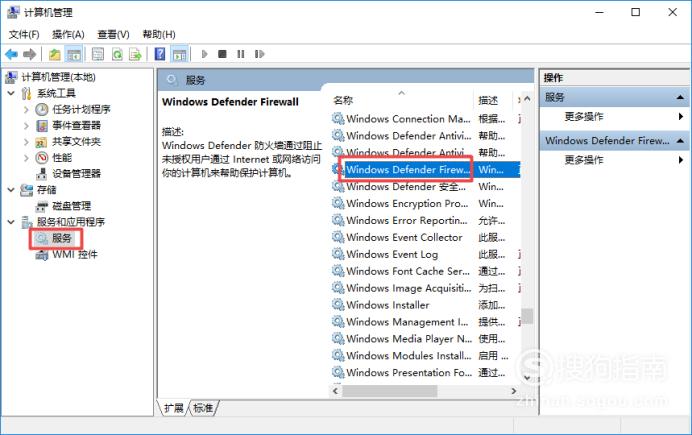Collapse the 服务和应用程序 node
Viewport: 692px width, 435px height.
pos(11,222)
